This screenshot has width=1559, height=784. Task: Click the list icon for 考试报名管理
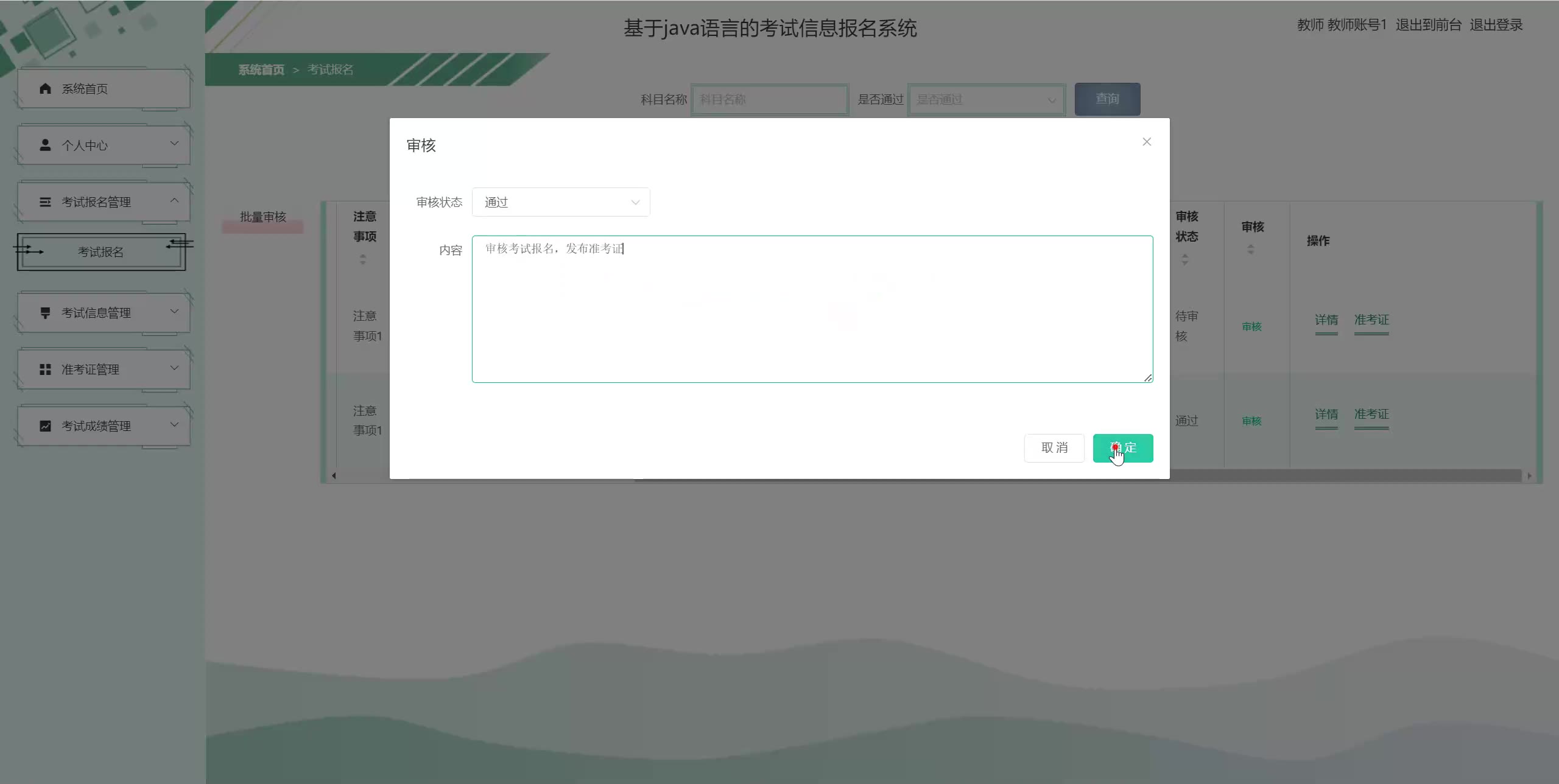coord(45,202)
